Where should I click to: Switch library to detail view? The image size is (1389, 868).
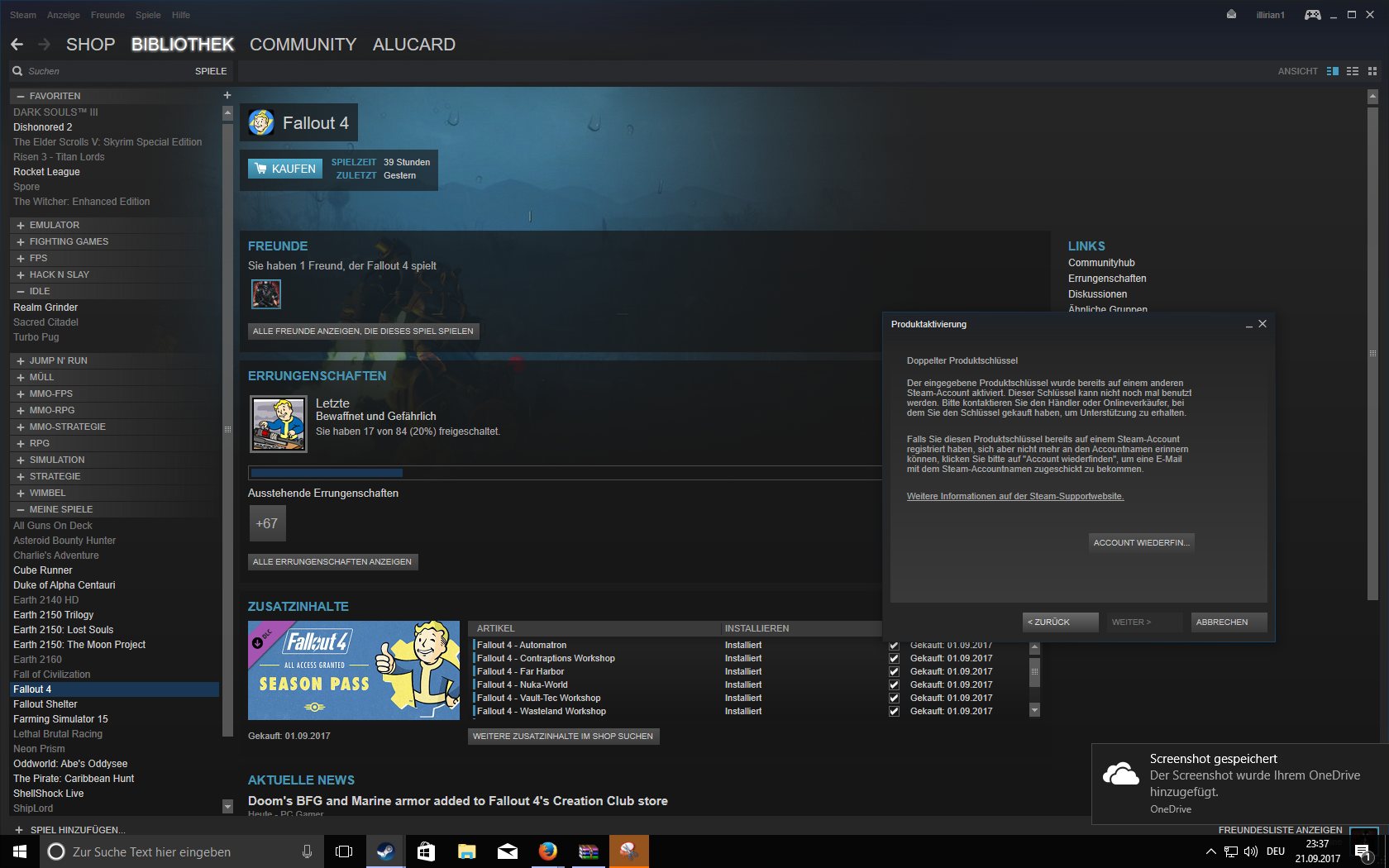coord(1332,71)
